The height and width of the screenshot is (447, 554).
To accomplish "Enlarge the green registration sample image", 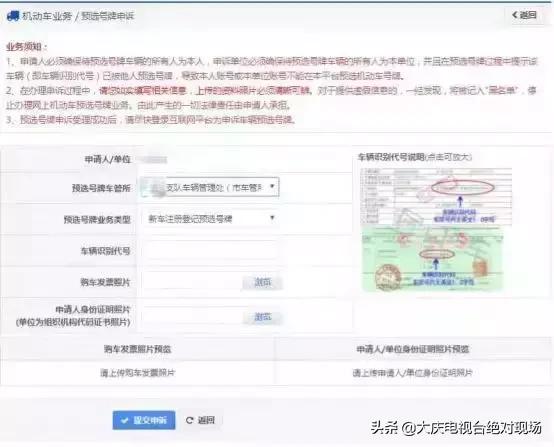I will click(x=433, y=259).
